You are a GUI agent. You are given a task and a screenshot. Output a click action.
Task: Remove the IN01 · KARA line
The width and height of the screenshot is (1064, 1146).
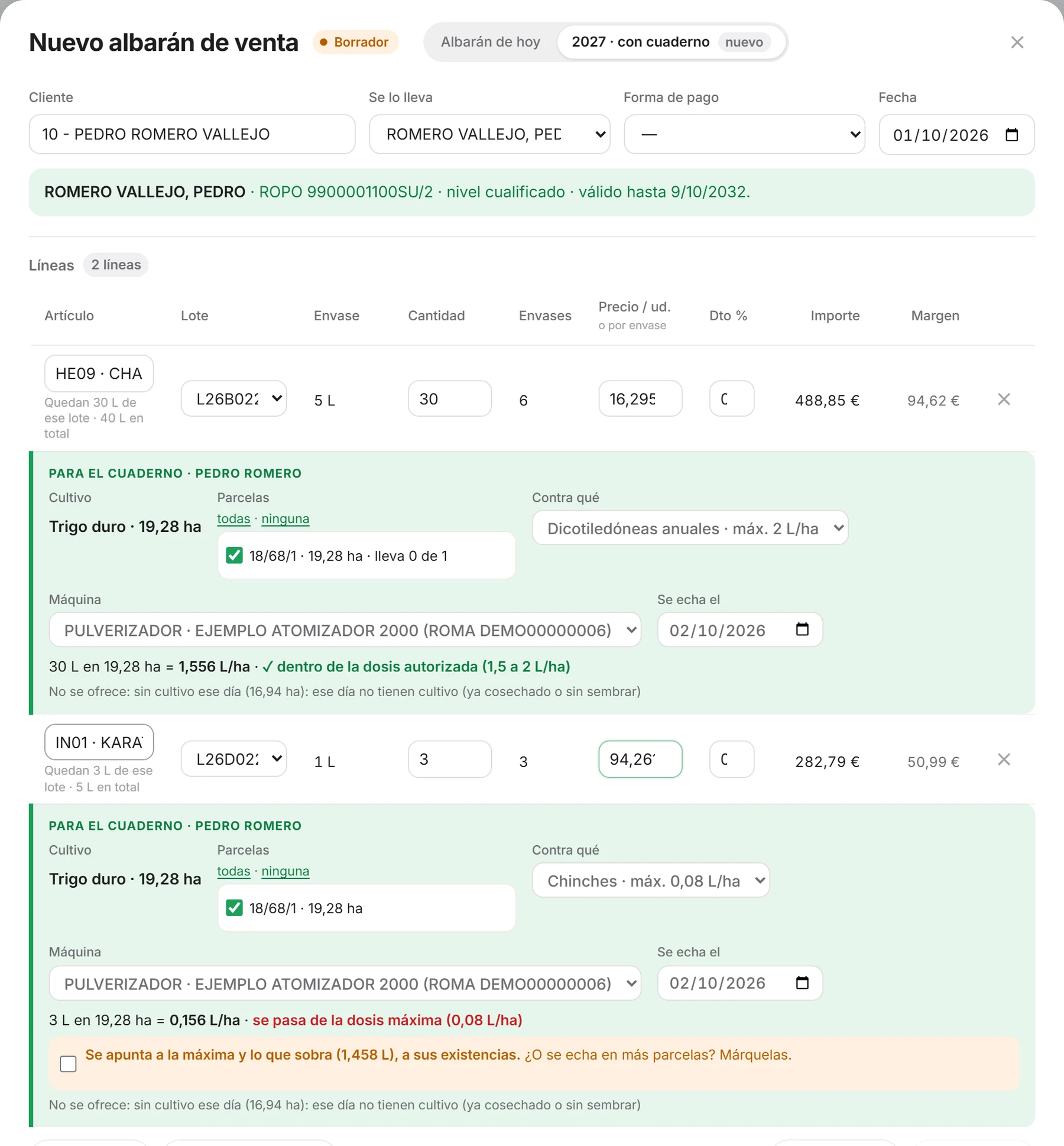(1004, 759)
